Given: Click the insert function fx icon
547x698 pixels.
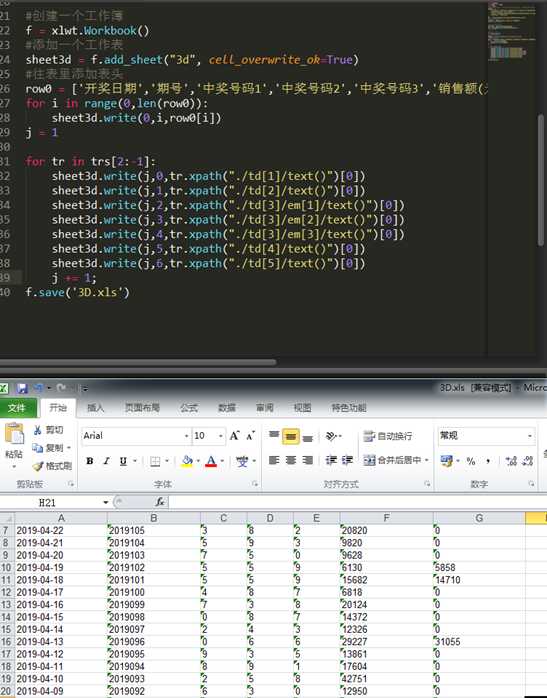Looking at the screenshot, I should [160, 502].
